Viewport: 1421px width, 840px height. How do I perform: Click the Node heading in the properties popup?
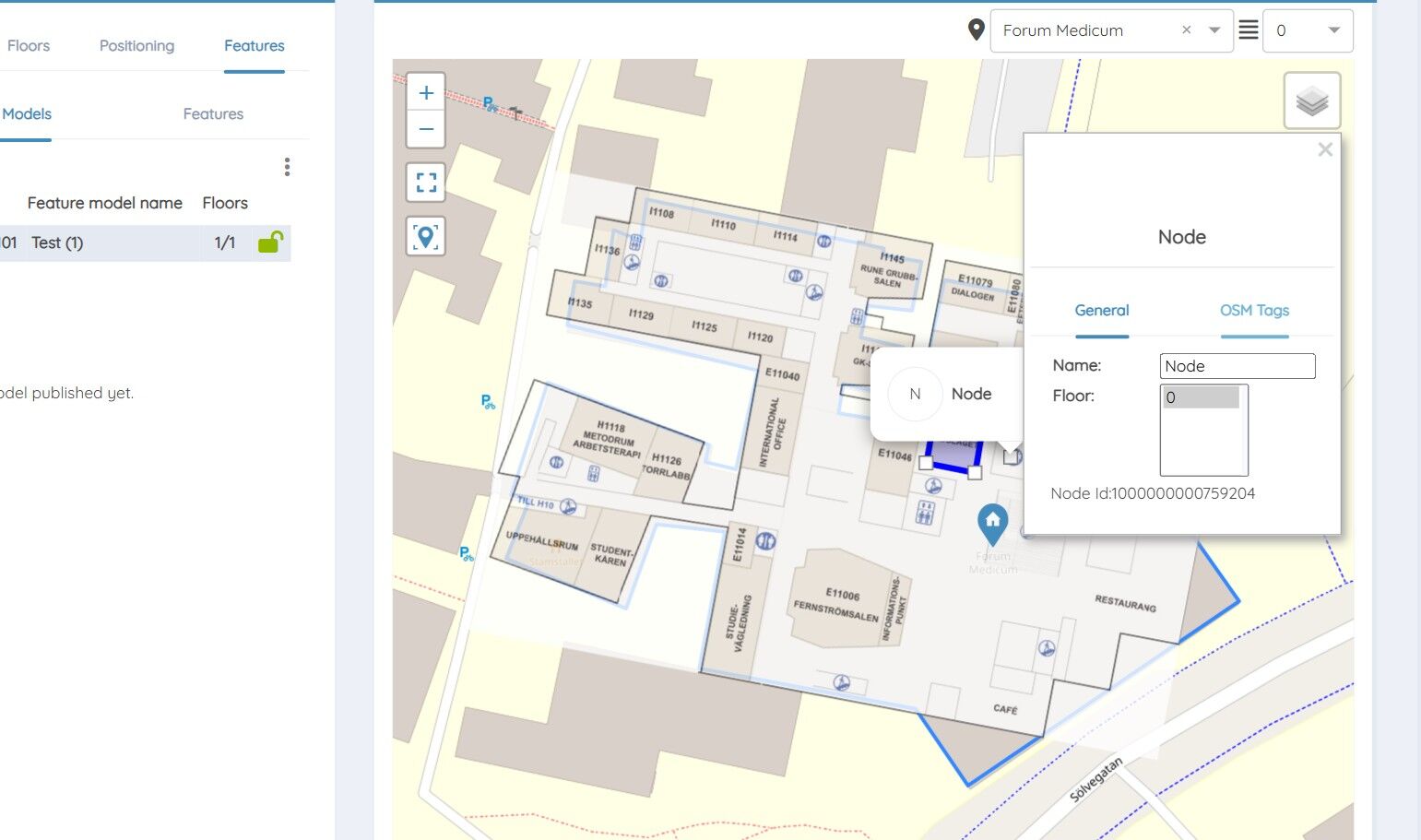click(1182, 237)
